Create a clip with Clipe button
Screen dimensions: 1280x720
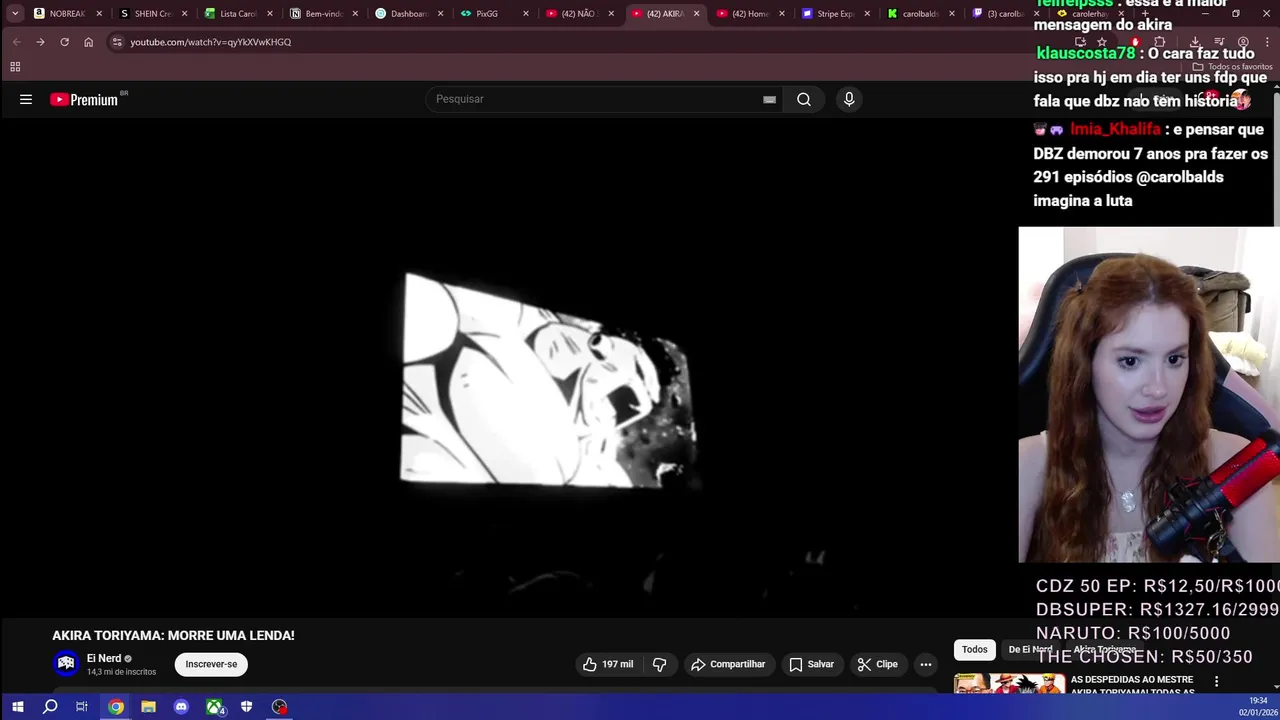click(877, 664)
